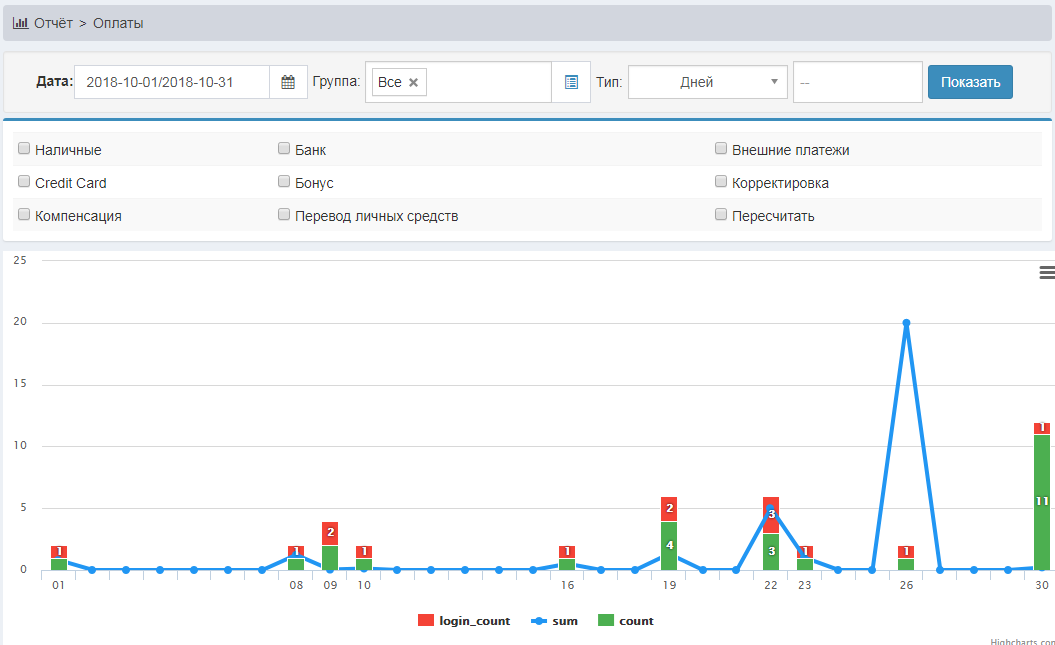Image resolution: width=1055 pixels, height=645 pixels.
Task: Expand the Тип dropdown showing Дней
Action: point(707,82)
